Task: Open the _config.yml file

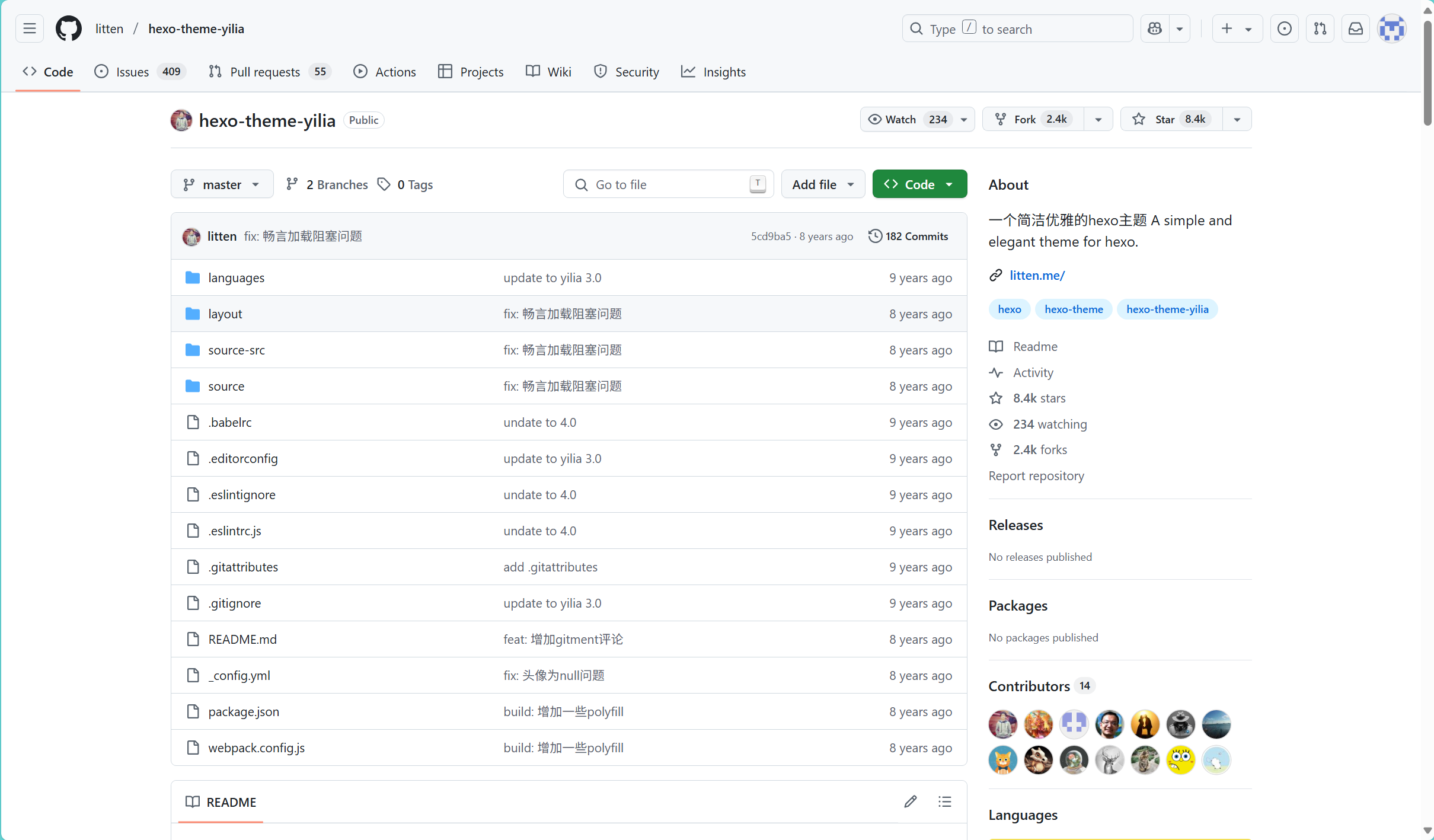Action: pyautogui.click(x=239, y=675)
